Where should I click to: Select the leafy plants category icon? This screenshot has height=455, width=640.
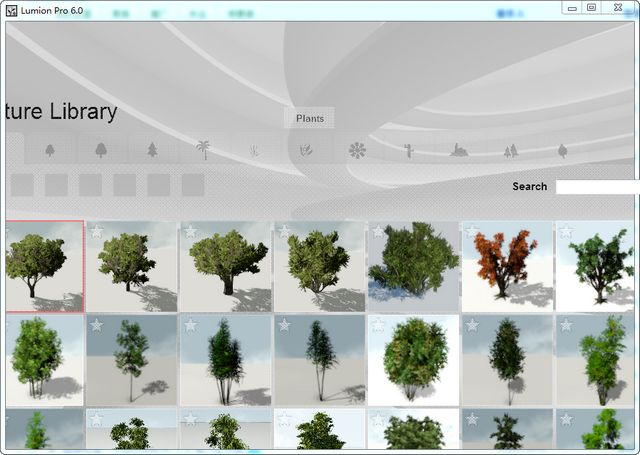tap(306, 150)
